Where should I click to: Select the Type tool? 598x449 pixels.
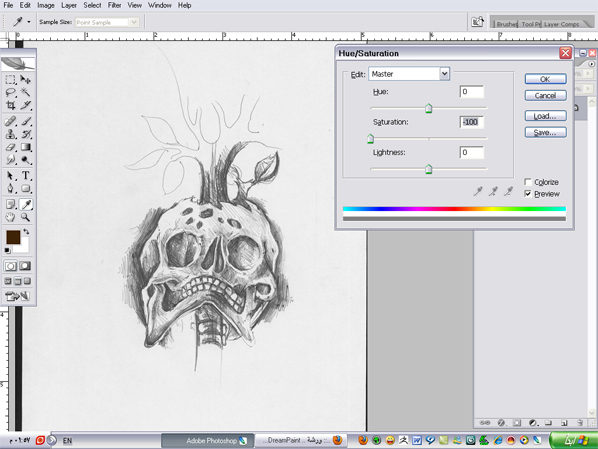click(x=25, y=175)
